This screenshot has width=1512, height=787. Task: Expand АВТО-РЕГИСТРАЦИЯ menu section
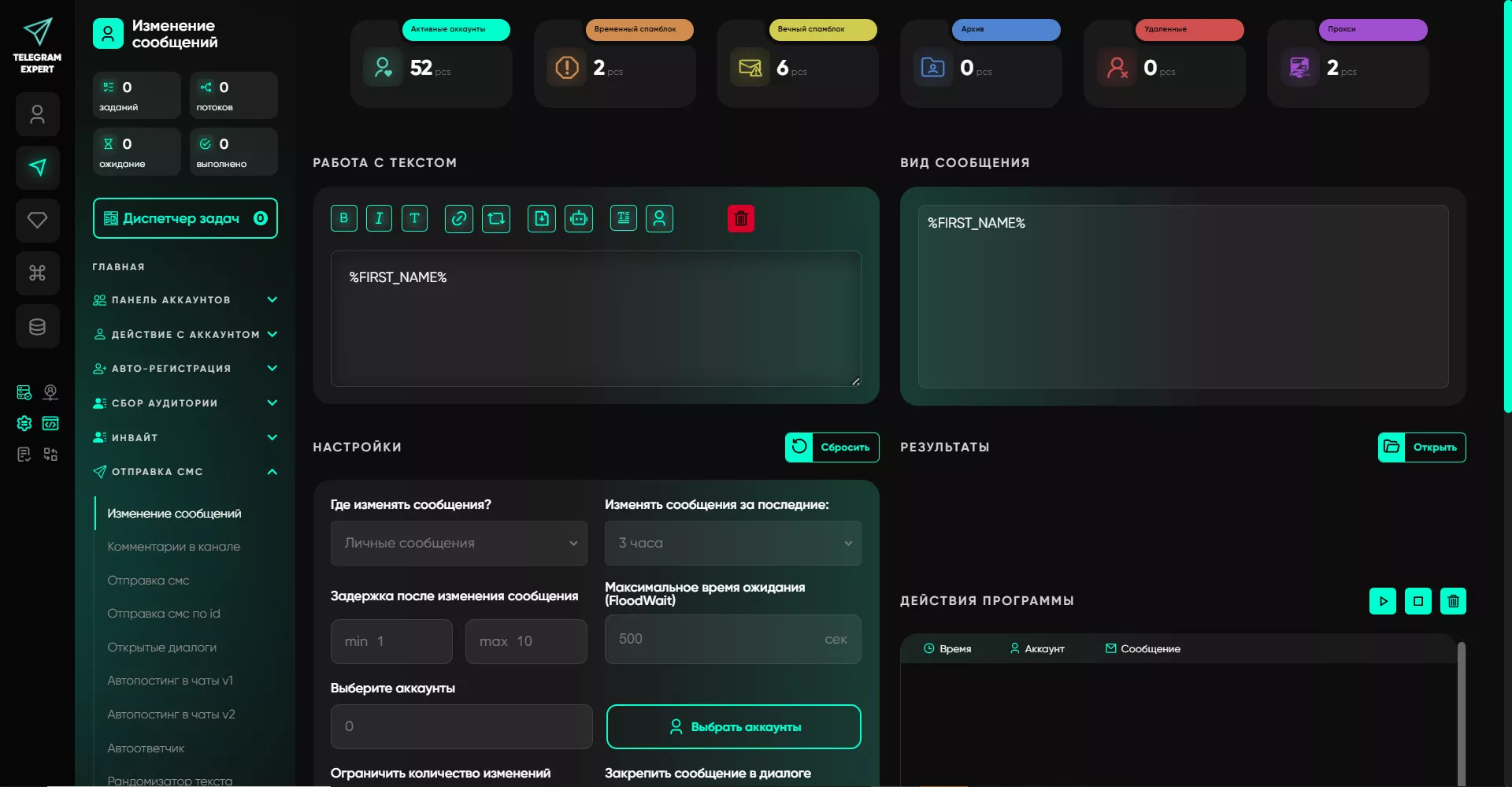click(185, 369)
